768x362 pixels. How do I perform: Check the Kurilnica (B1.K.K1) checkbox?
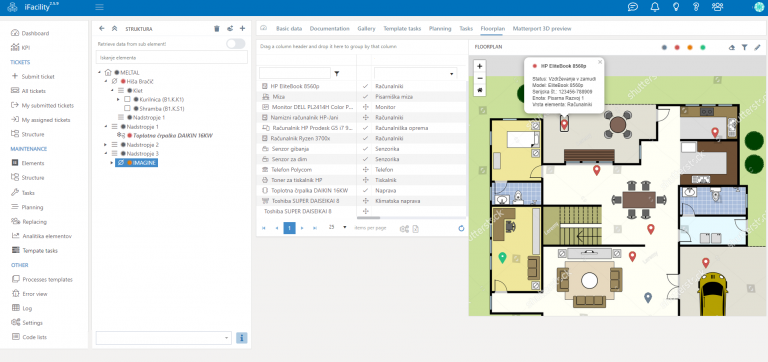pos(127,99)
